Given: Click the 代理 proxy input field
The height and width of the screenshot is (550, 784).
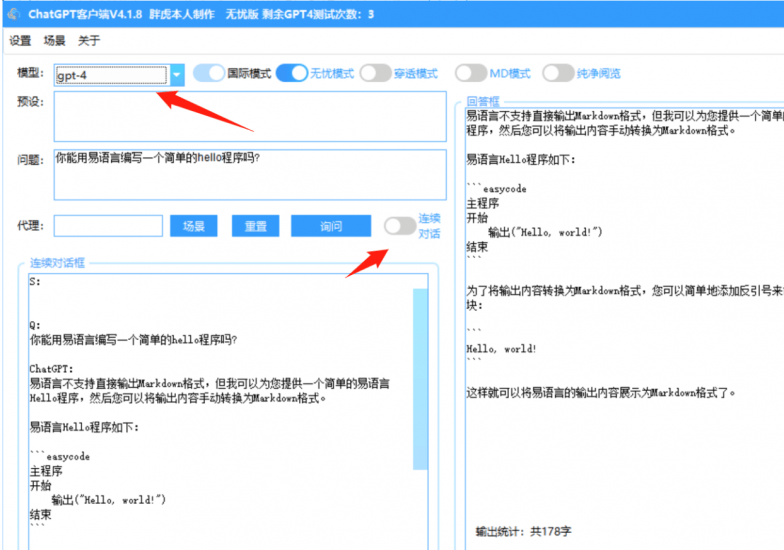Looking at the screenshot, I should pyautogui.click(x=108, y=226).
